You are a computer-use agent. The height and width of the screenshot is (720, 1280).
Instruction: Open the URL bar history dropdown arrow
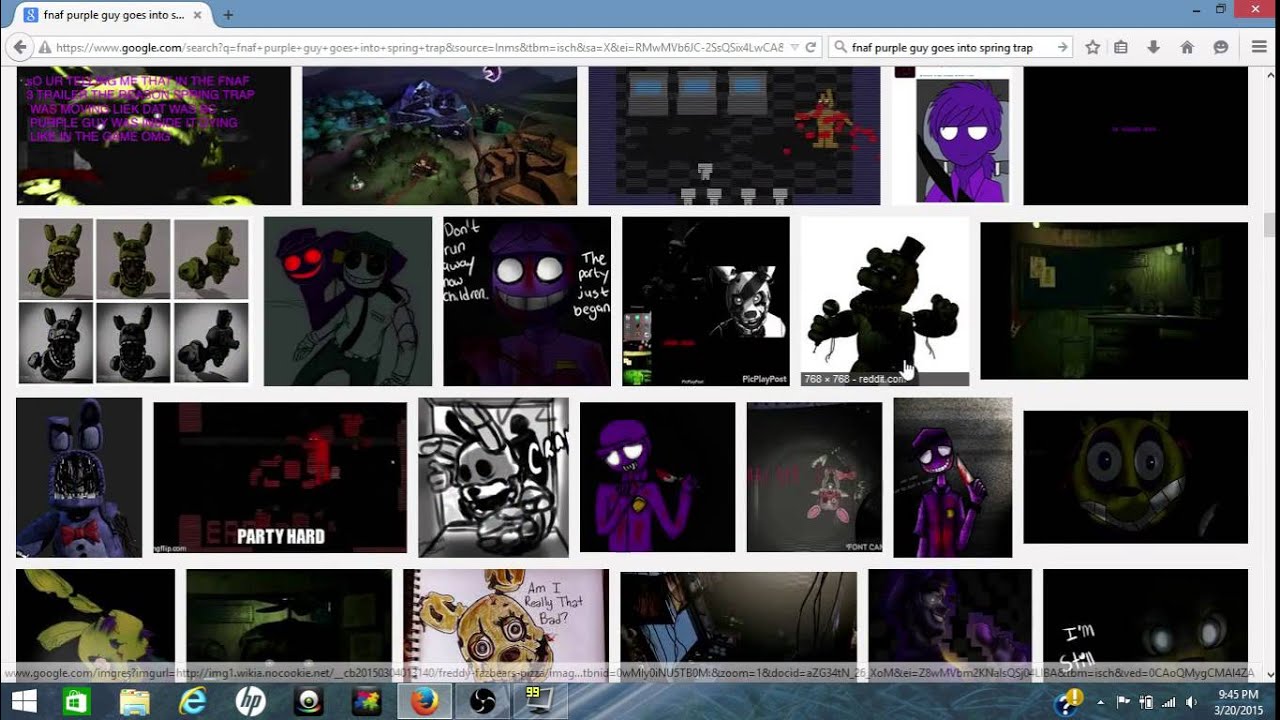794,47
